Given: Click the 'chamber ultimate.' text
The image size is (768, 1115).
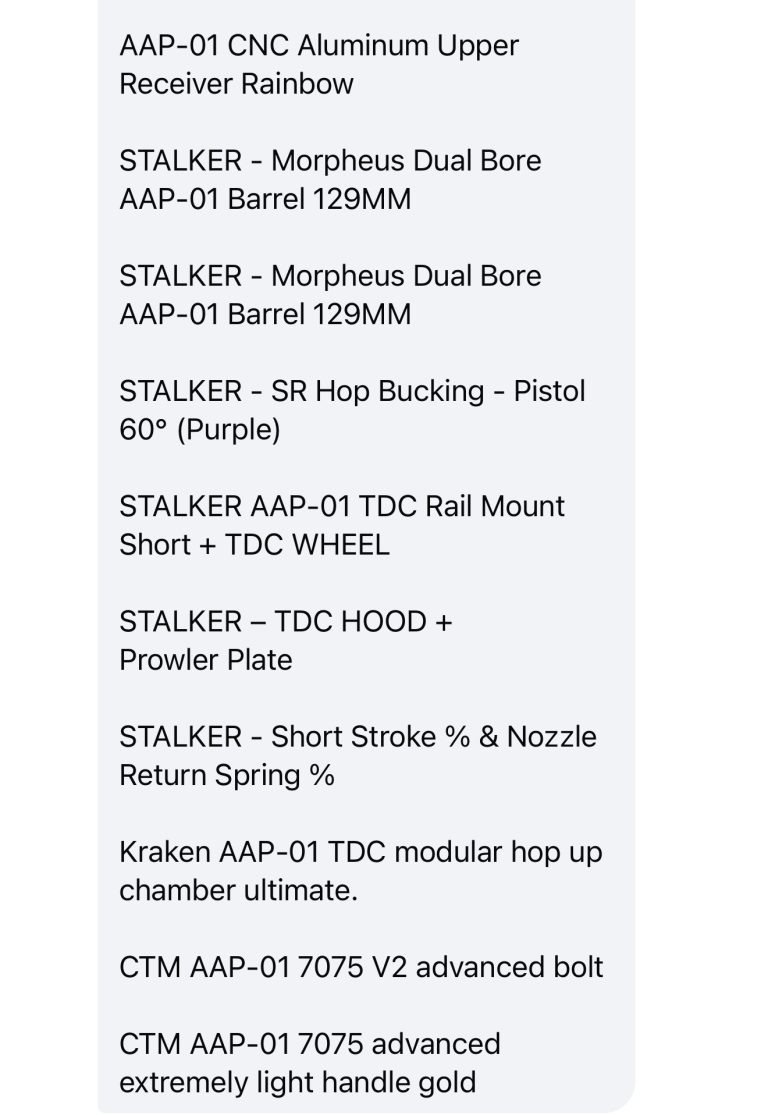Looking at the screenshot, I should [x=238, y=892].
